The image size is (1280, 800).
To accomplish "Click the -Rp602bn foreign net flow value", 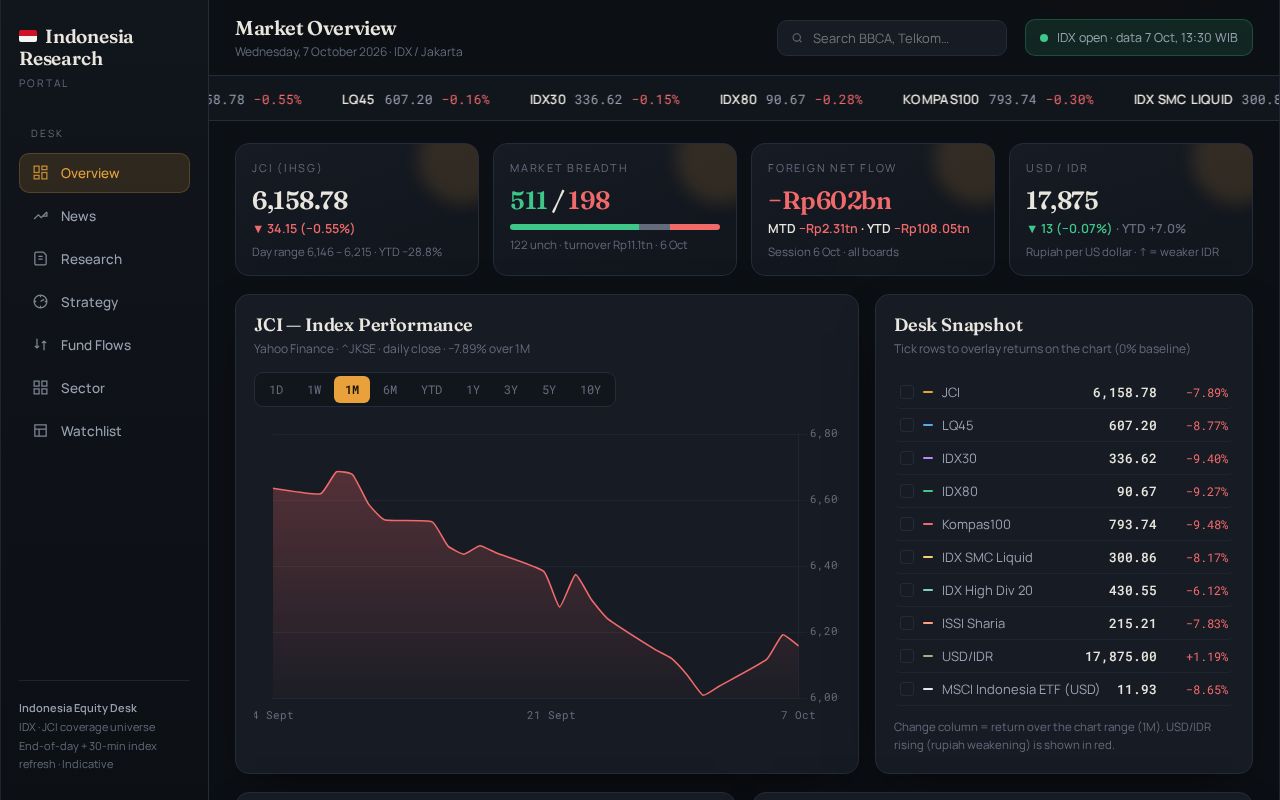I will coord(829,201).
